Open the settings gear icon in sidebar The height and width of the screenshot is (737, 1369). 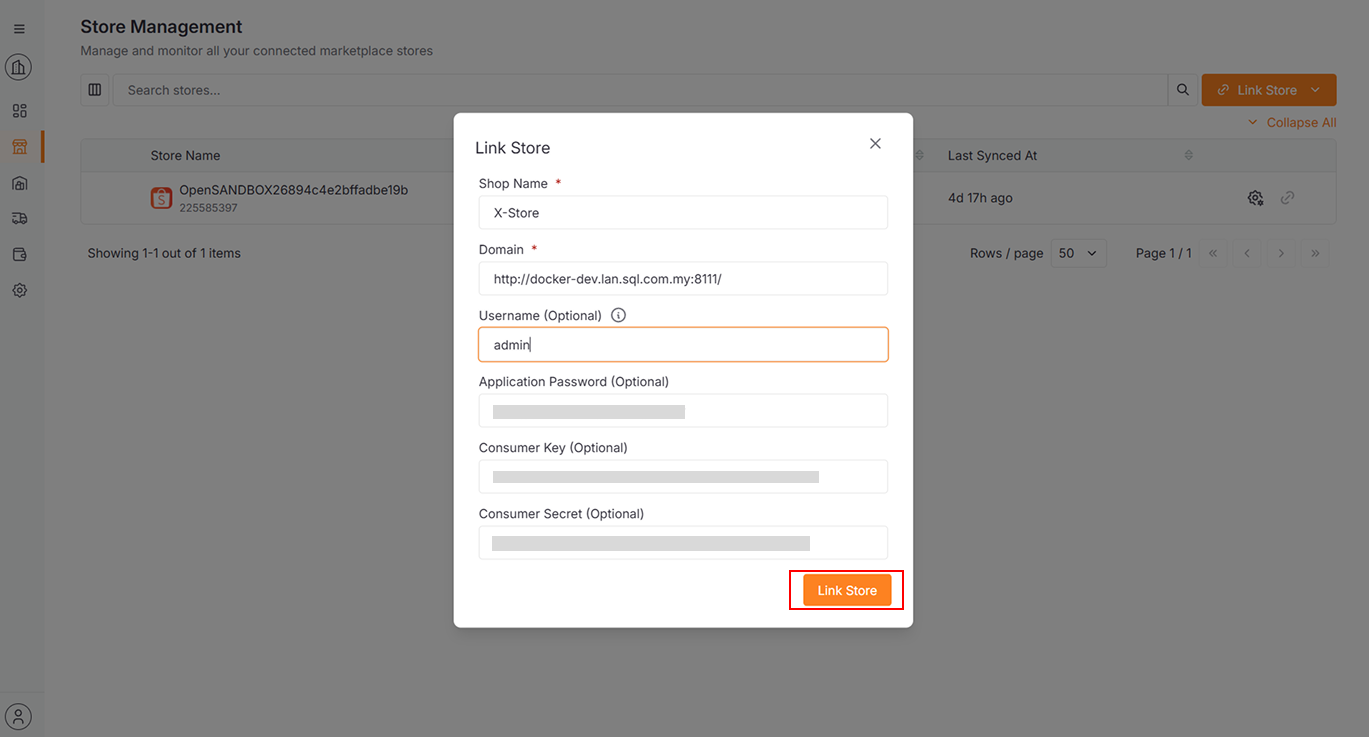19,290
